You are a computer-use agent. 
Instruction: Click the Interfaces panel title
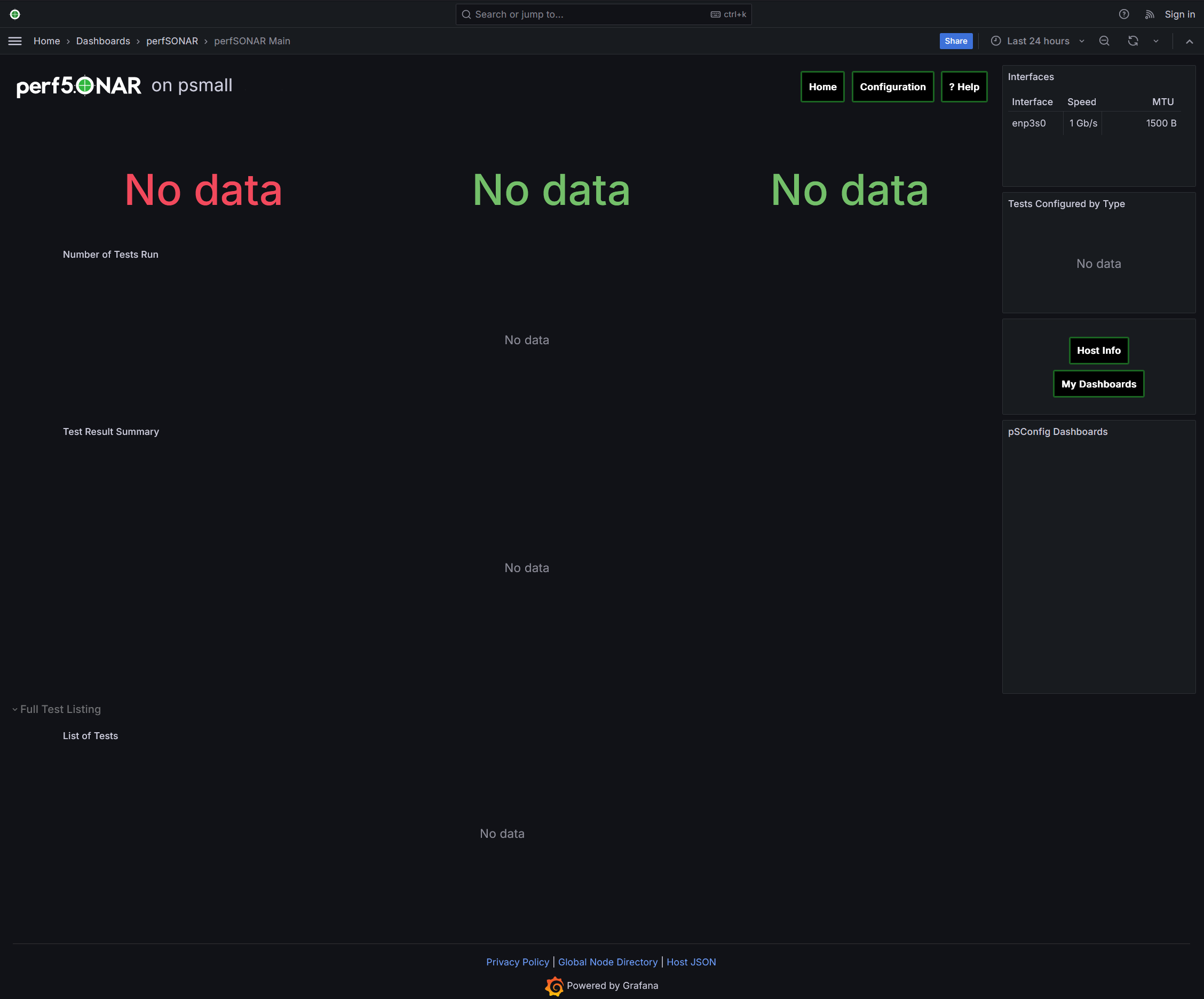1030,77
